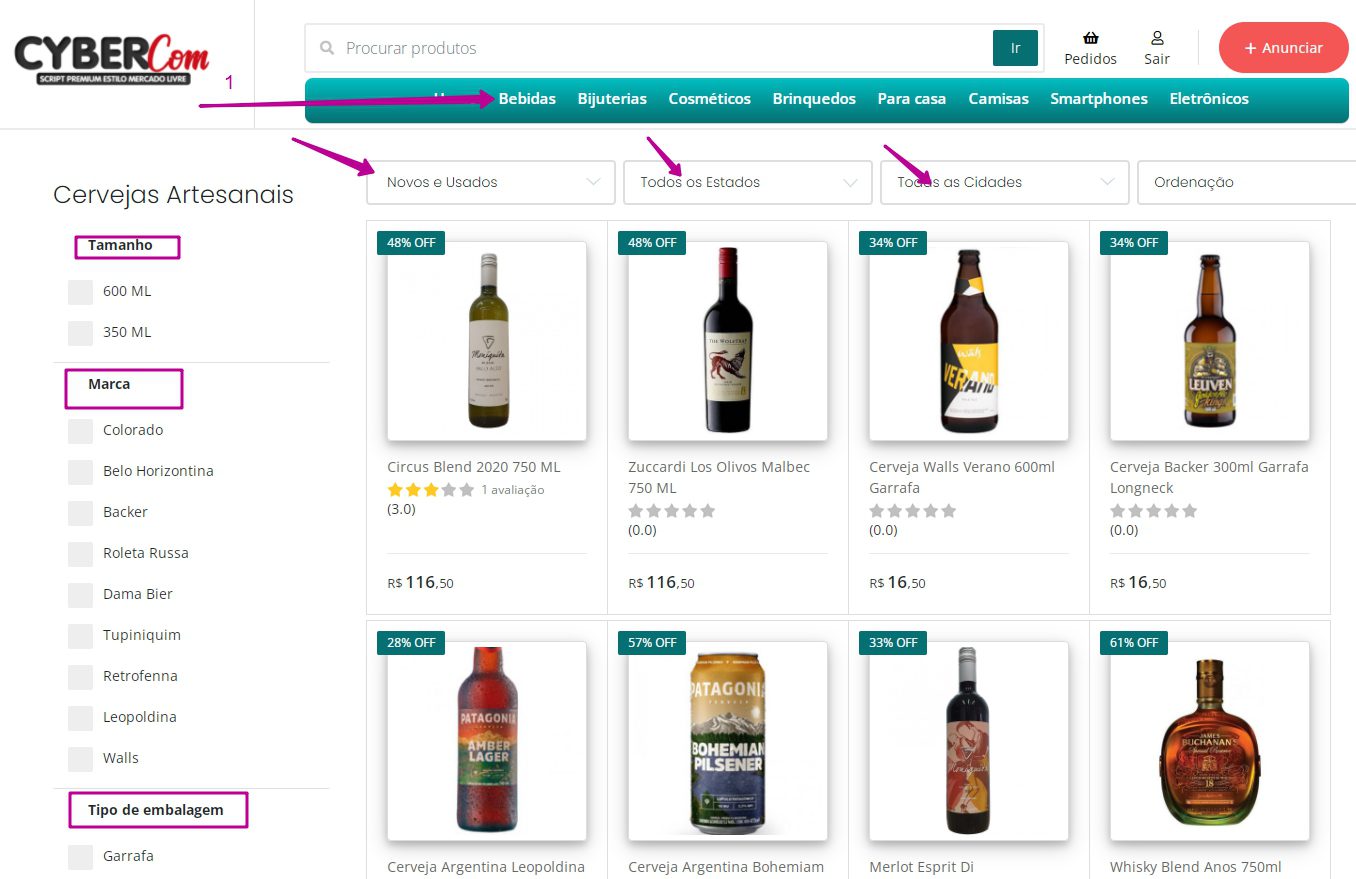1356x879 pixels.
Task: Open Cerveja Walls Verano bottle image
Action: [x=969, y=341]
